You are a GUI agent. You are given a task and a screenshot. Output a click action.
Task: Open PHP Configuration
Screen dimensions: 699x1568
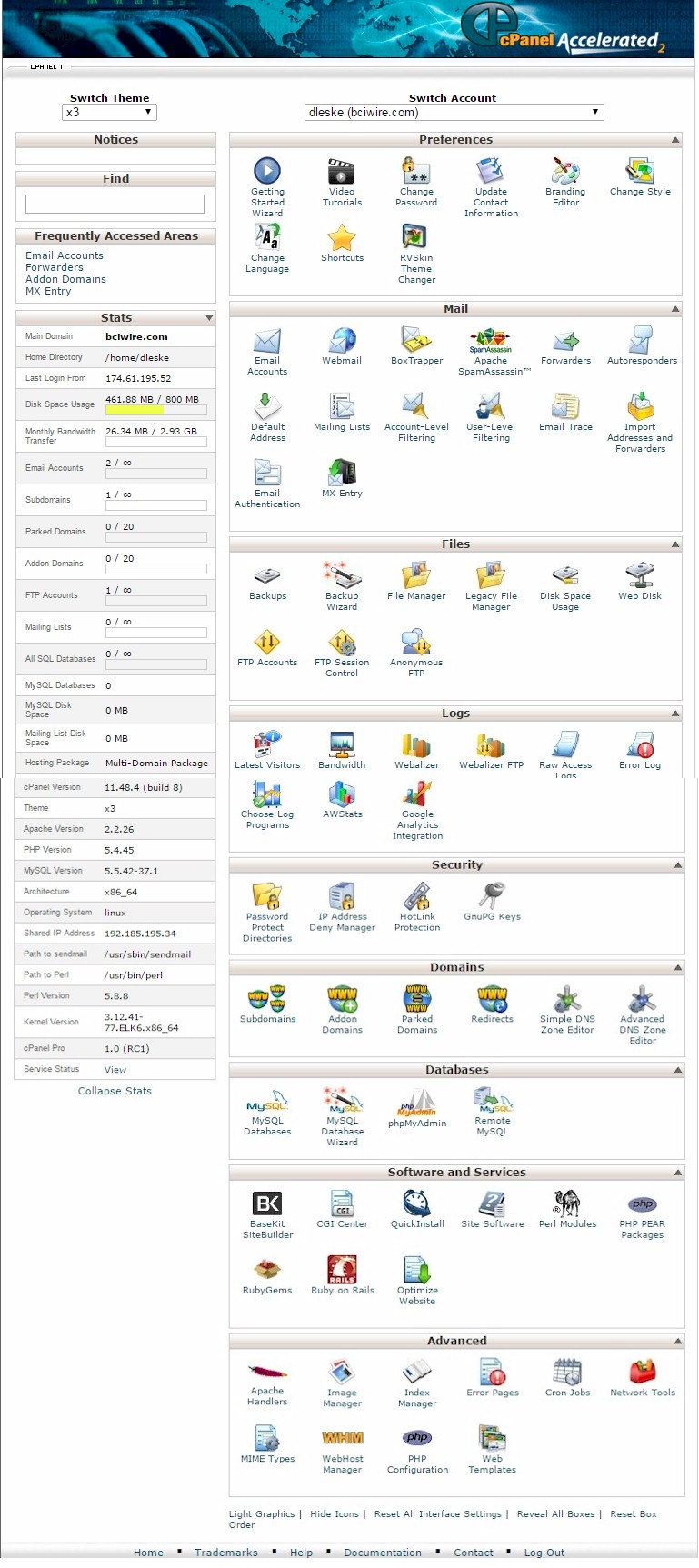click(x=417, y=1438)
